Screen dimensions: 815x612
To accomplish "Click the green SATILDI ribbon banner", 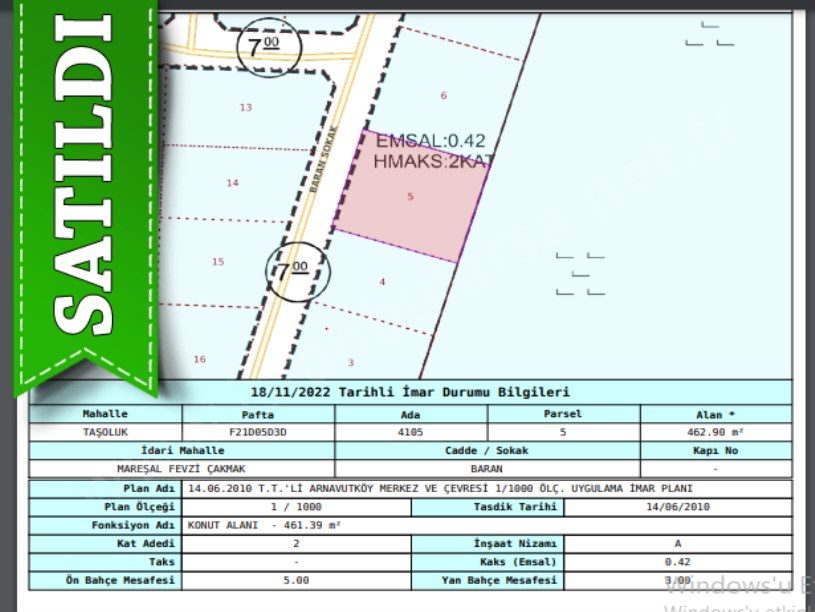I will [x=85, y=190].
